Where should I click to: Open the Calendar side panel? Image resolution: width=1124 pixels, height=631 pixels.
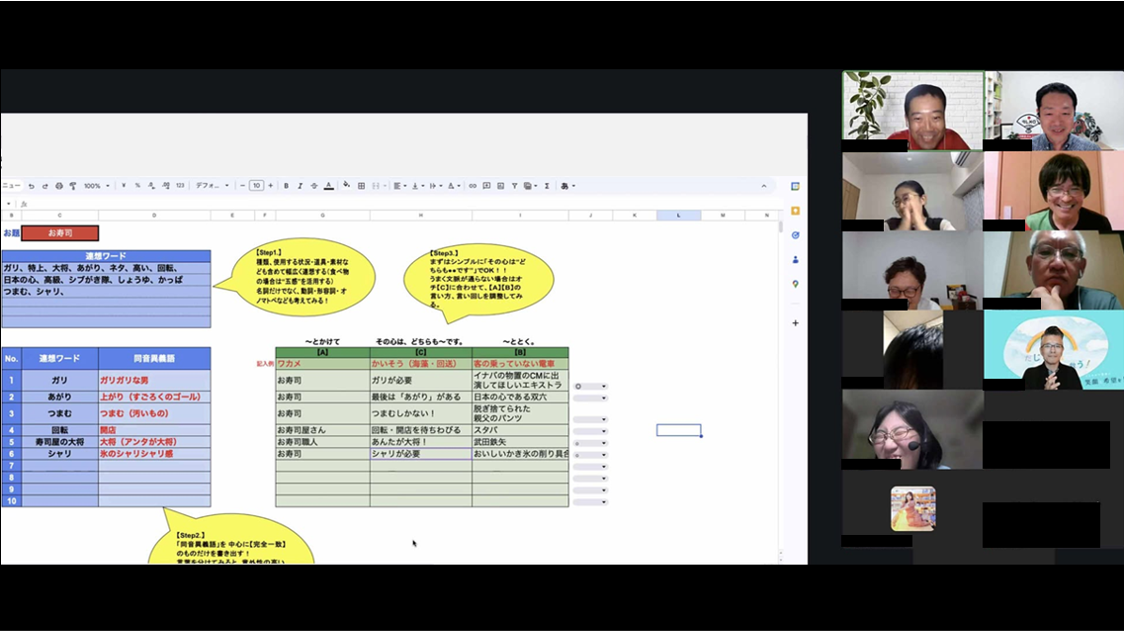[795, 186]
